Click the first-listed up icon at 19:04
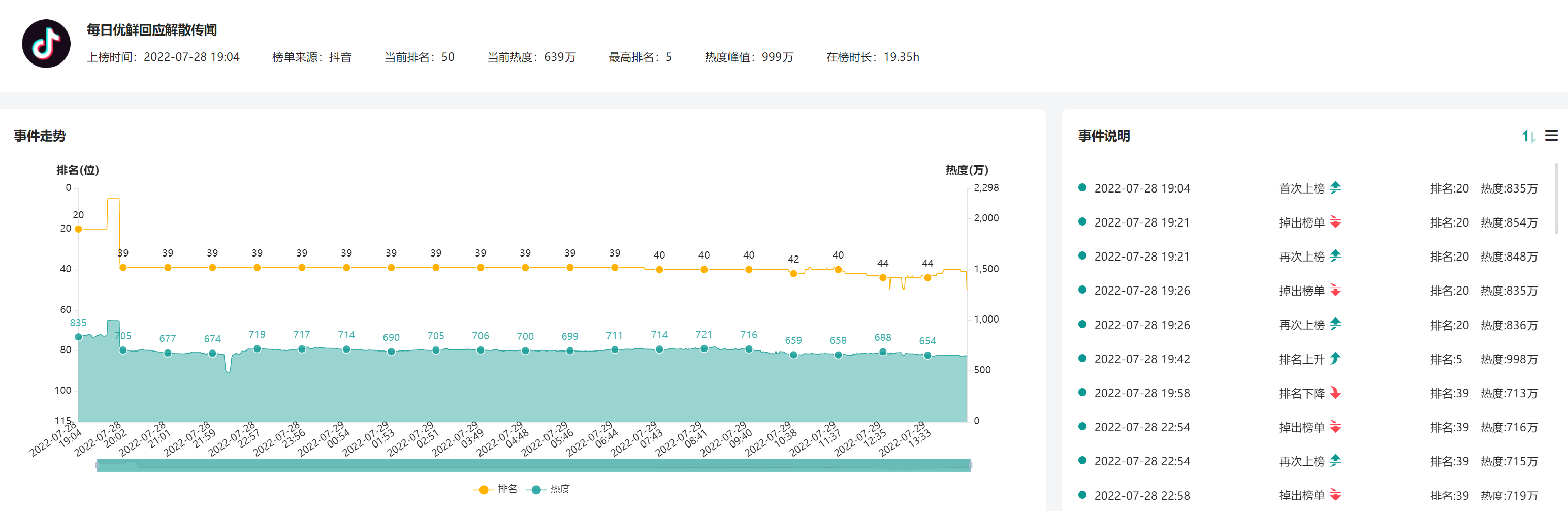The height and width of the screenshot is (511, 1568). coord(1335,188)
